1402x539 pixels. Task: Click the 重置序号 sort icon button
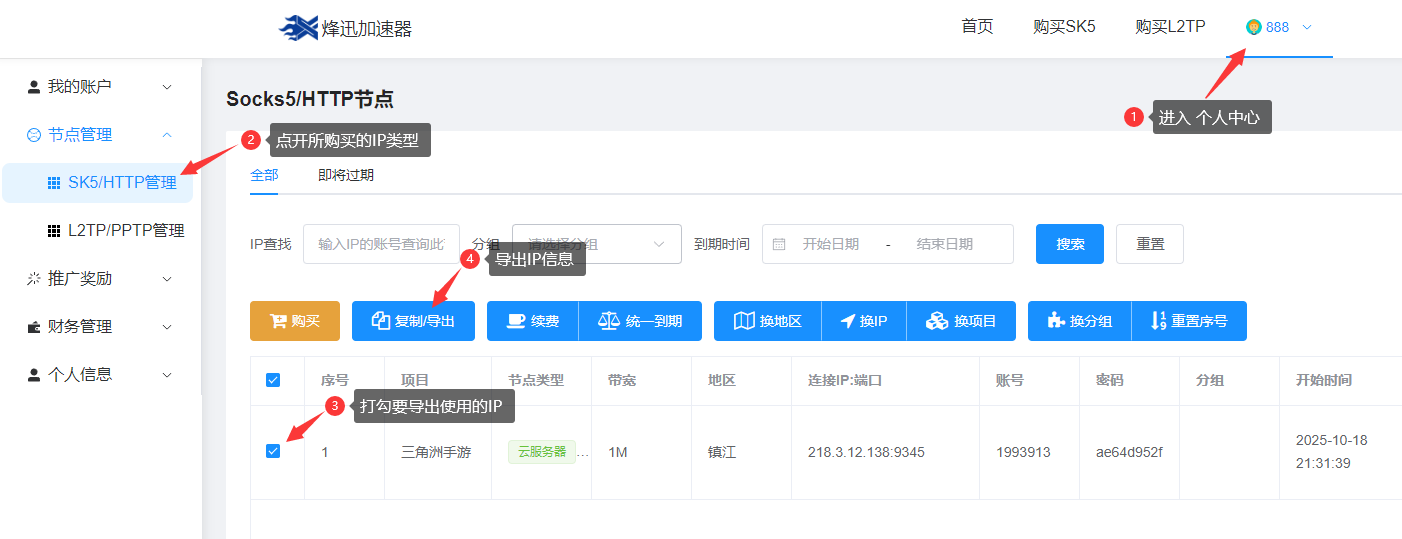pyautogui.click(x=1189, y=321)
